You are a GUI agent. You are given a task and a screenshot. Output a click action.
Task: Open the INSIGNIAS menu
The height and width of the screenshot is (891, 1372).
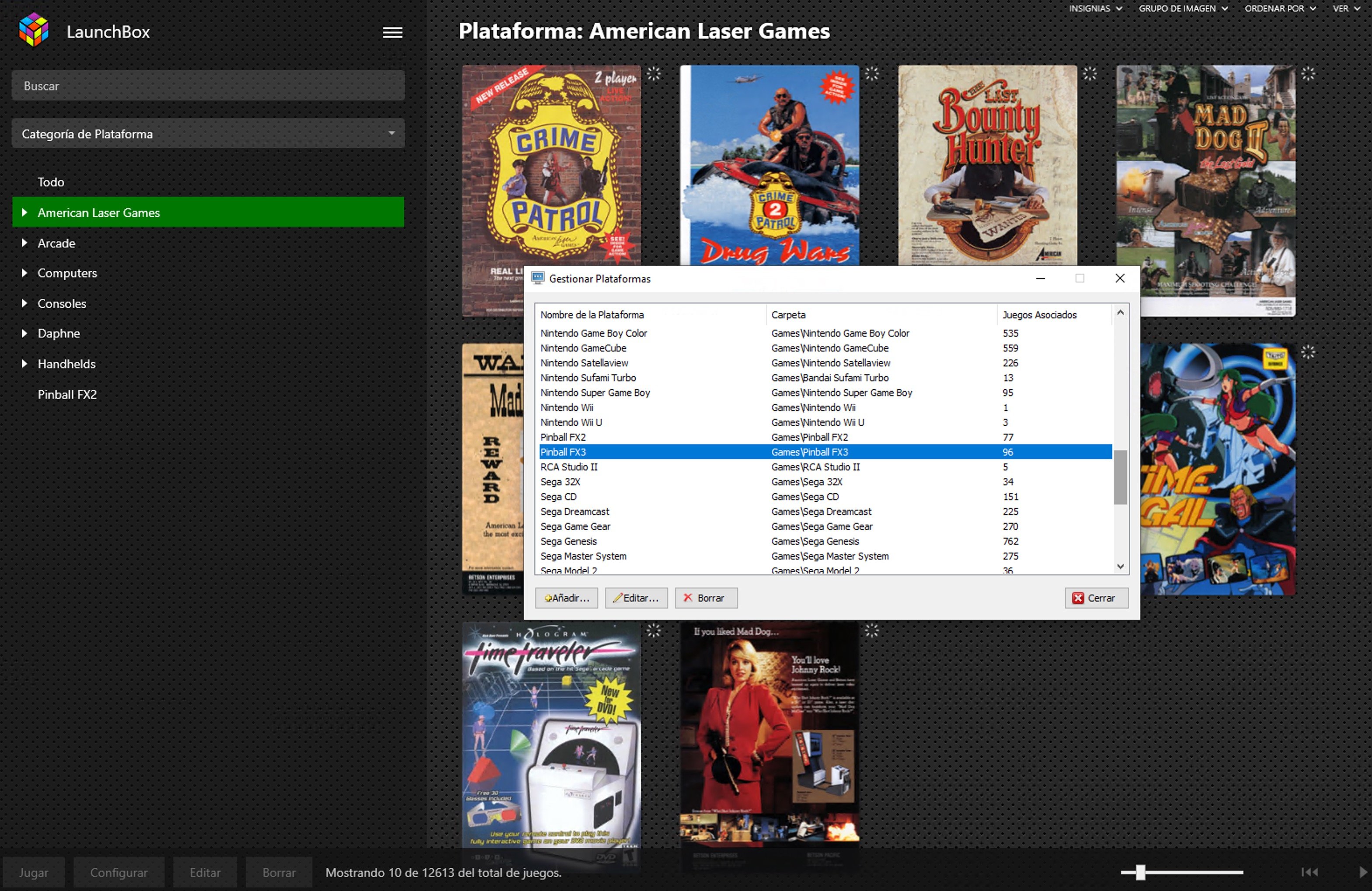(x=1095, y=8)
